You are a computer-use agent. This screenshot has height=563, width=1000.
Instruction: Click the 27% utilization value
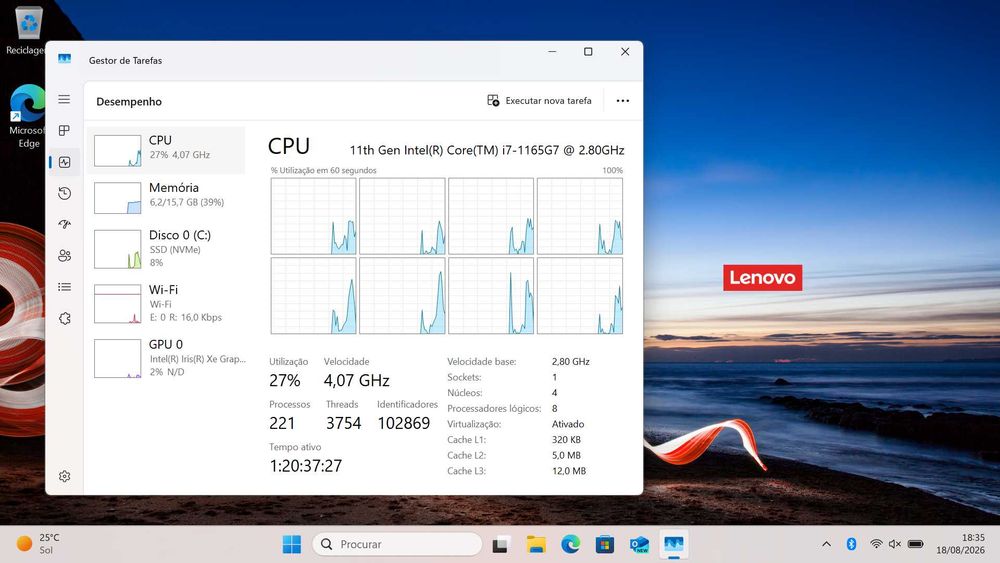pyautogui.click(x=284, y=381)
